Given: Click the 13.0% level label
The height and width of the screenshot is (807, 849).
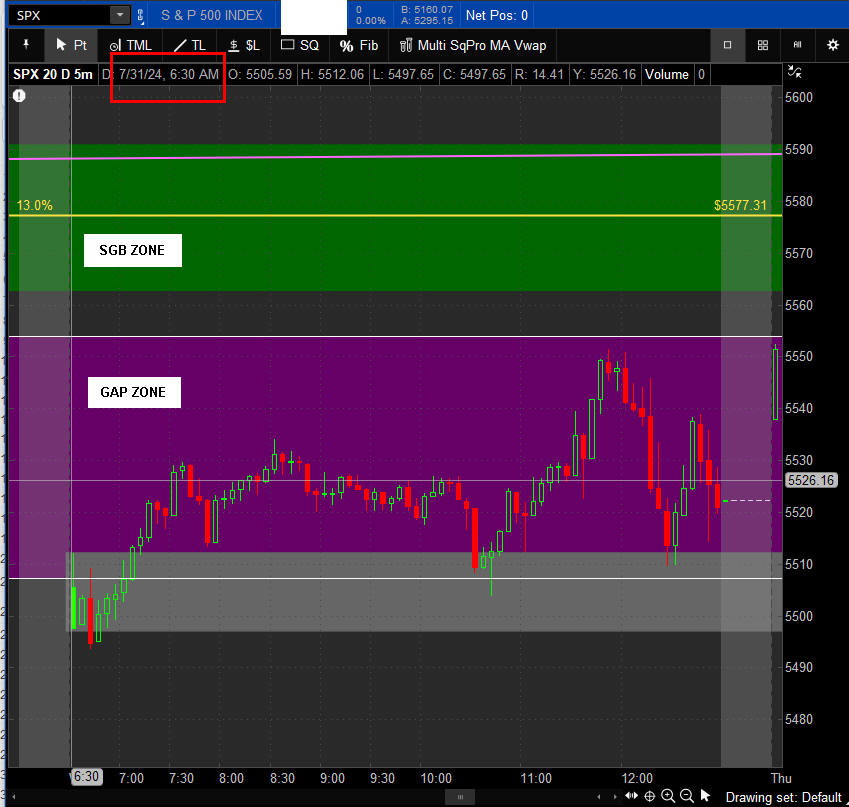Looking at the screenshot, I should point(35,205).
